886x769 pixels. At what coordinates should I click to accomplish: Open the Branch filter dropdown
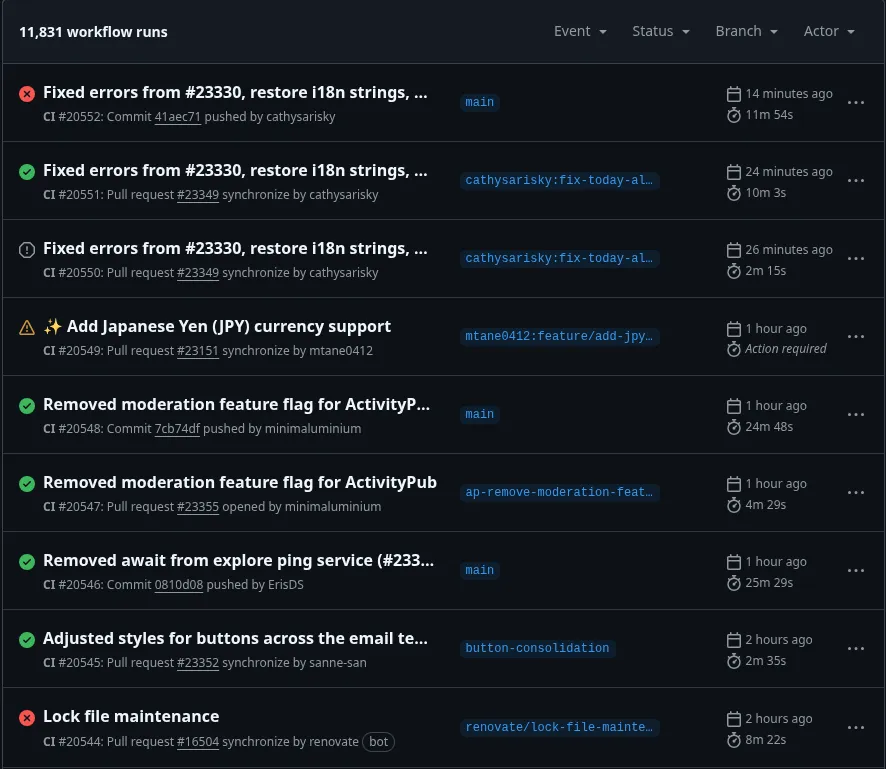click(746, 31)
